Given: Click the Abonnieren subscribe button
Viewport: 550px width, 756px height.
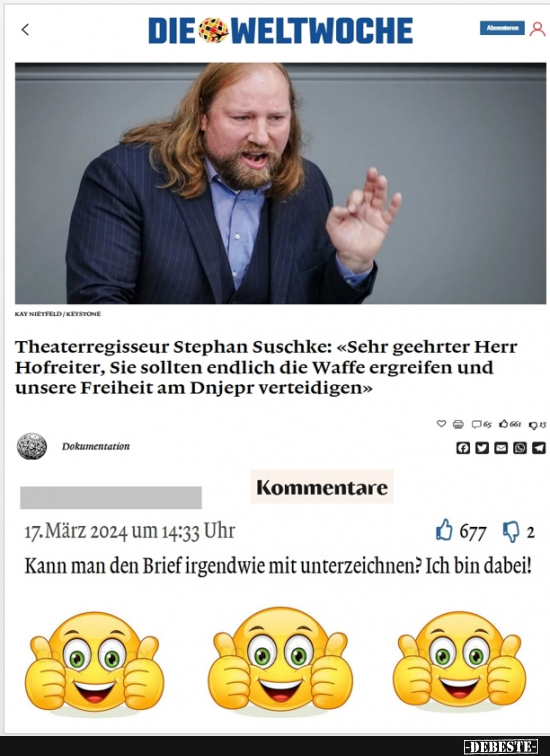Looking at the screenshot, I should pos(502,28).
